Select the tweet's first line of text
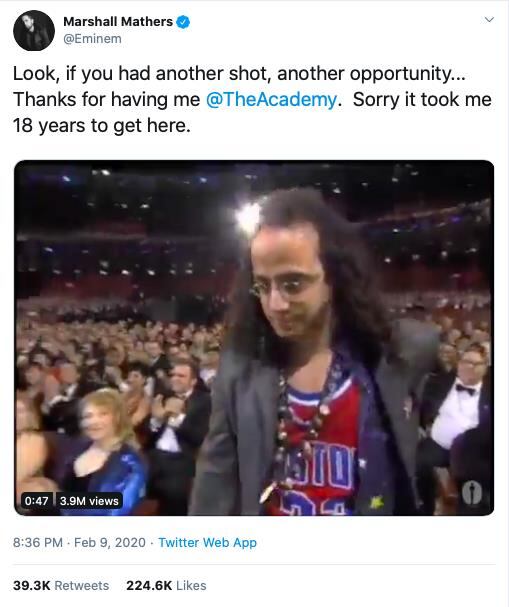The height and width of the screenshot is (607, 509). 239,74
